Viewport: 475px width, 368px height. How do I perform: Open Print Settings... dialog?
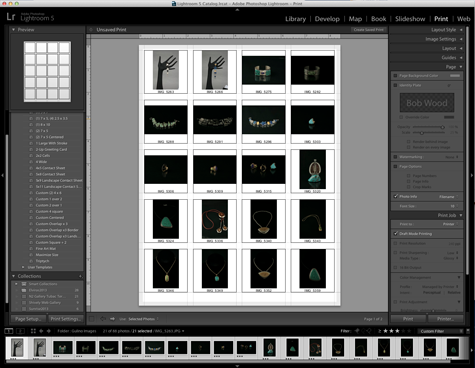click(x=65, y=319)
